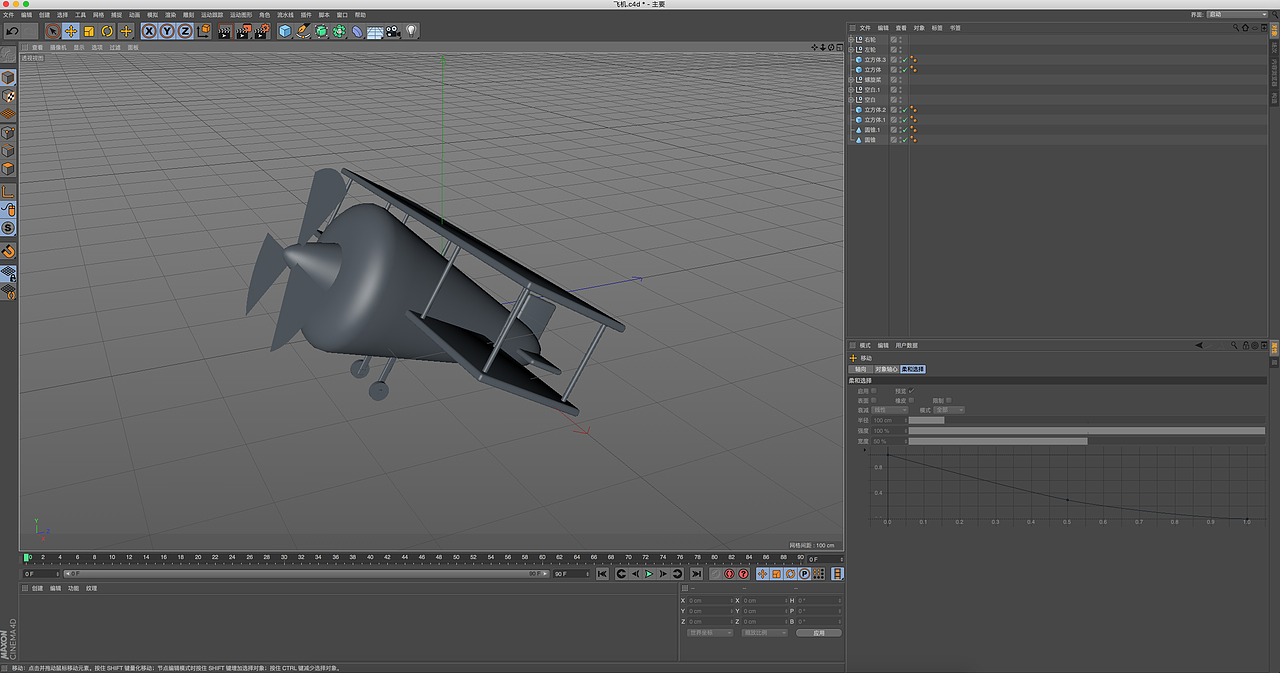Expand the 空白.1 object group

pyautogui.click(x=851, y=89)
